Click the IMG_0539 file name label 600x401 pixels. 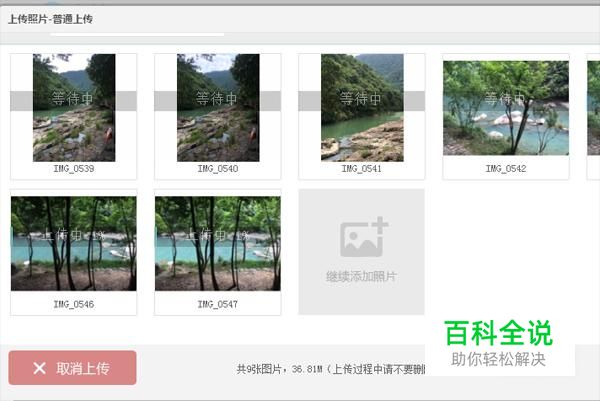coord(74,169)
